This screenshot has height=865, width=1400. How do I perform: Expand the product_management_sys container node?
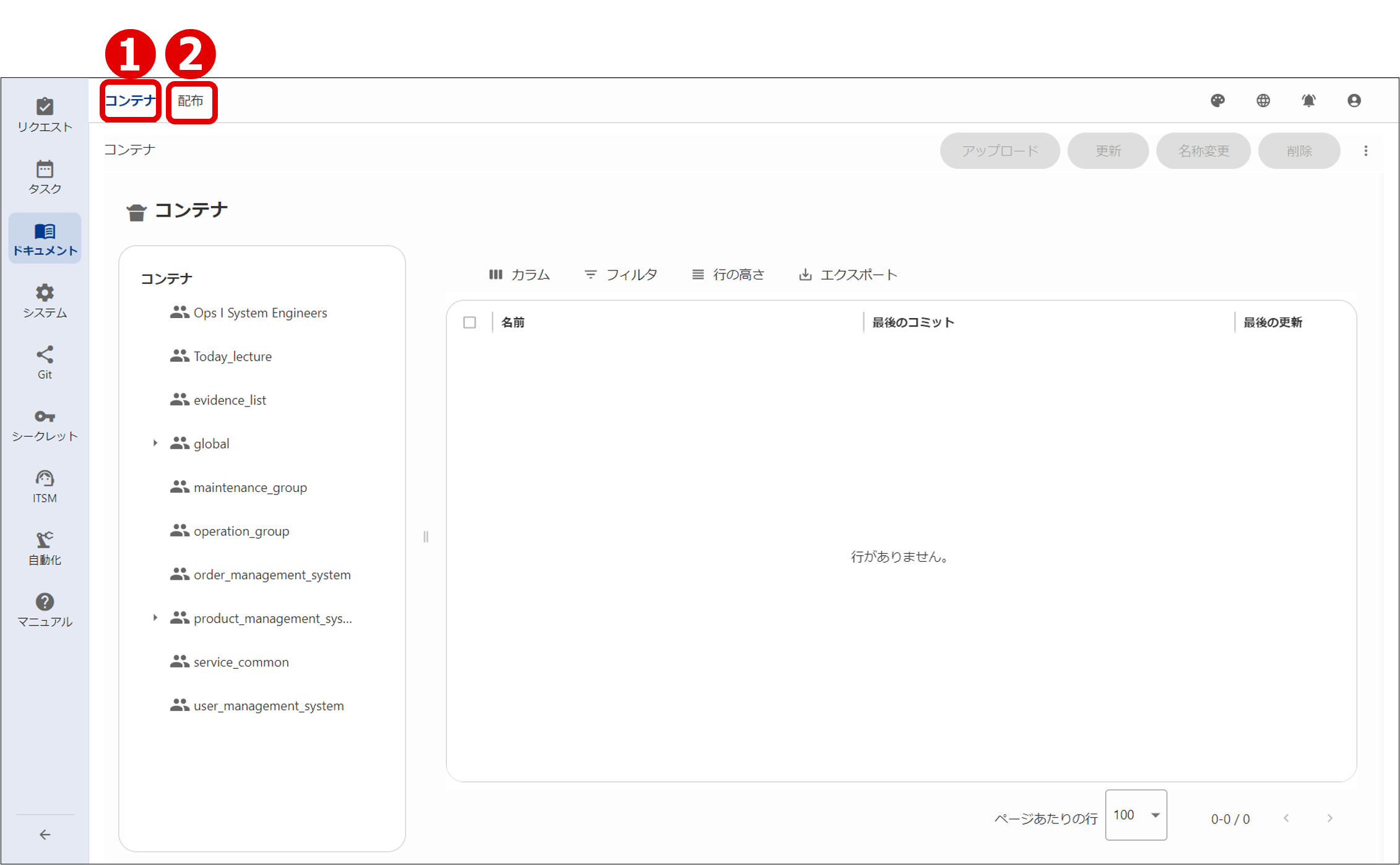point(155,618)
